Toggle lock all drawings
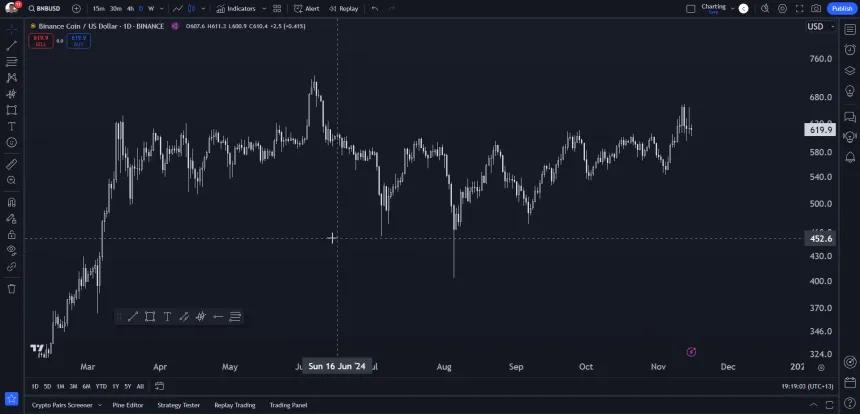Viewport: 860px width, 414px height. [x=12, y=235]
